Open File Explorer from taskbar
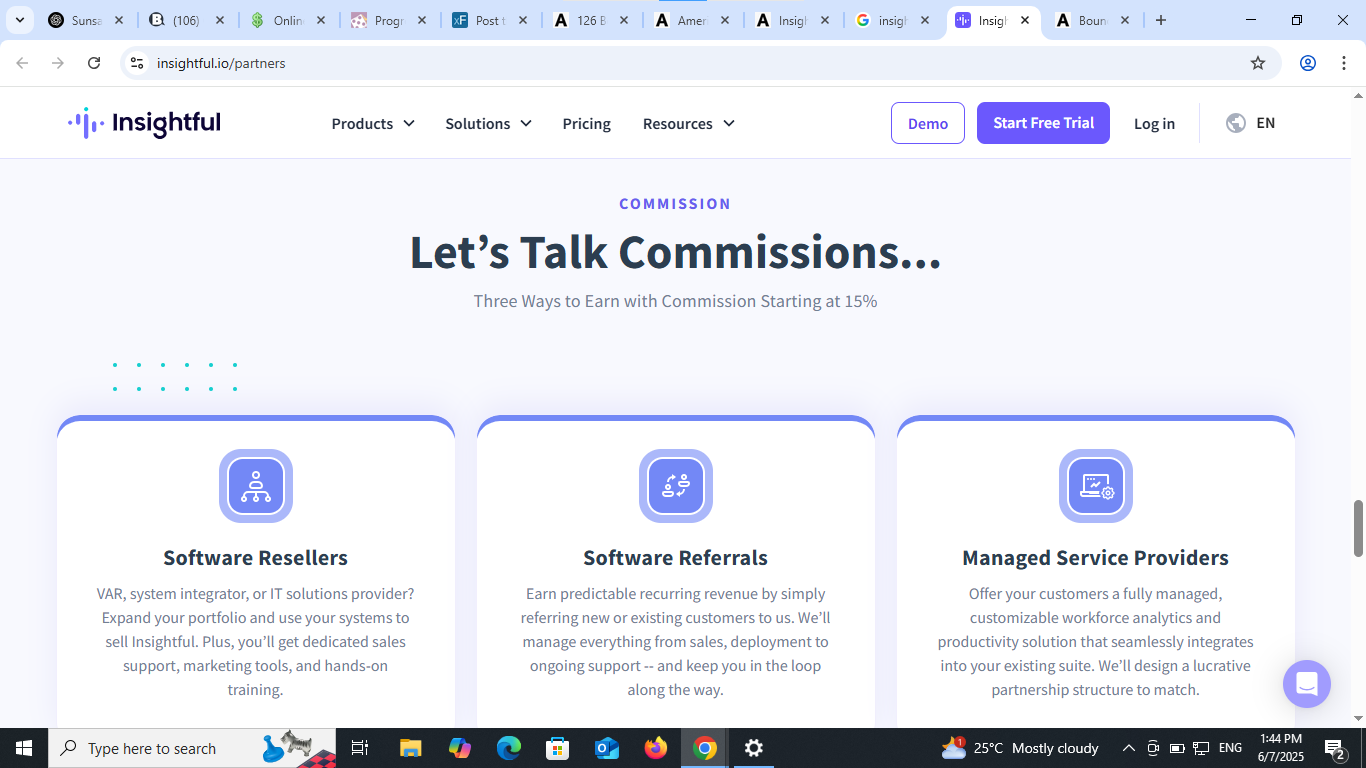This screenshot has height=768, width=1366. pos(410,748)
